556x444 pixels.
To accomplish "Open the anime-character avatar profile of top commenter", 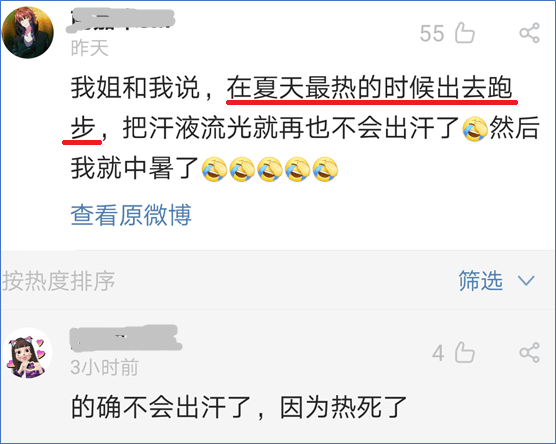I will (28, 33).
